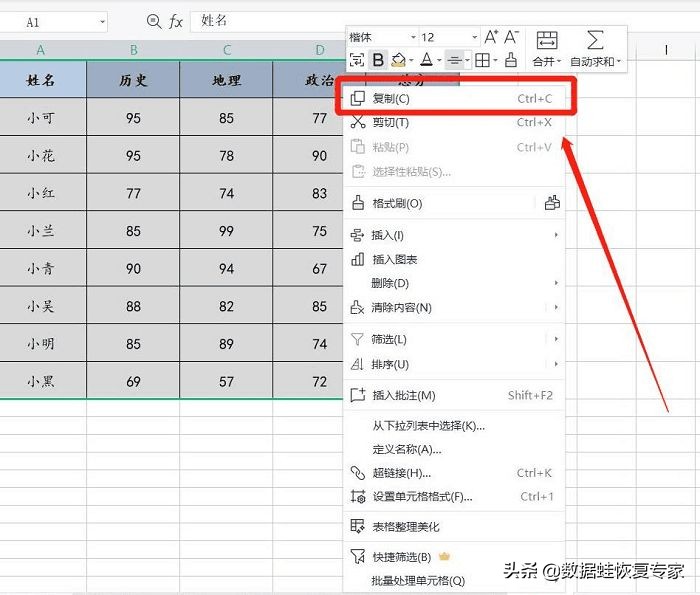Select the 历史 header cell

pos(133,79)
